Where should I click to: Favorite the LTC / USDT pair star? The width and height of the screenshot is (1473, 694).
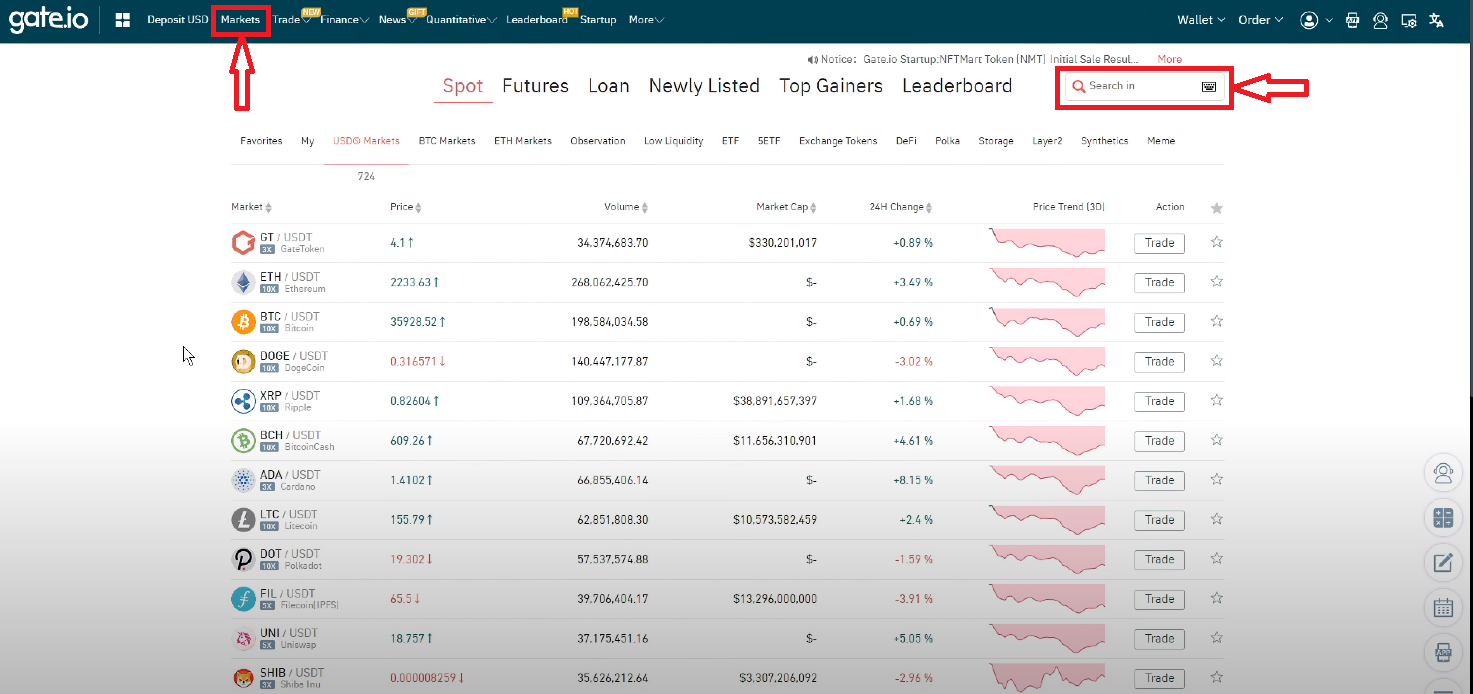1217,519
